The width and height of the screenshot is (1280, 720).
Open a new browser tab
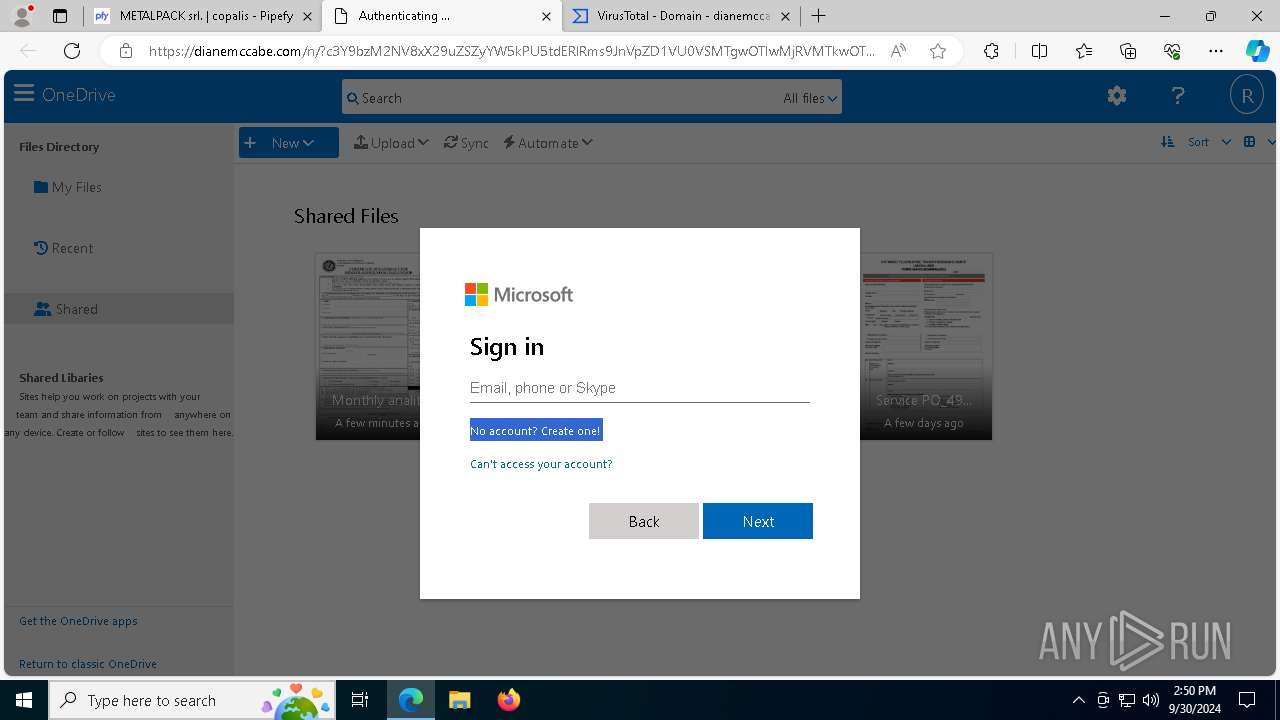tap(818, 16)
